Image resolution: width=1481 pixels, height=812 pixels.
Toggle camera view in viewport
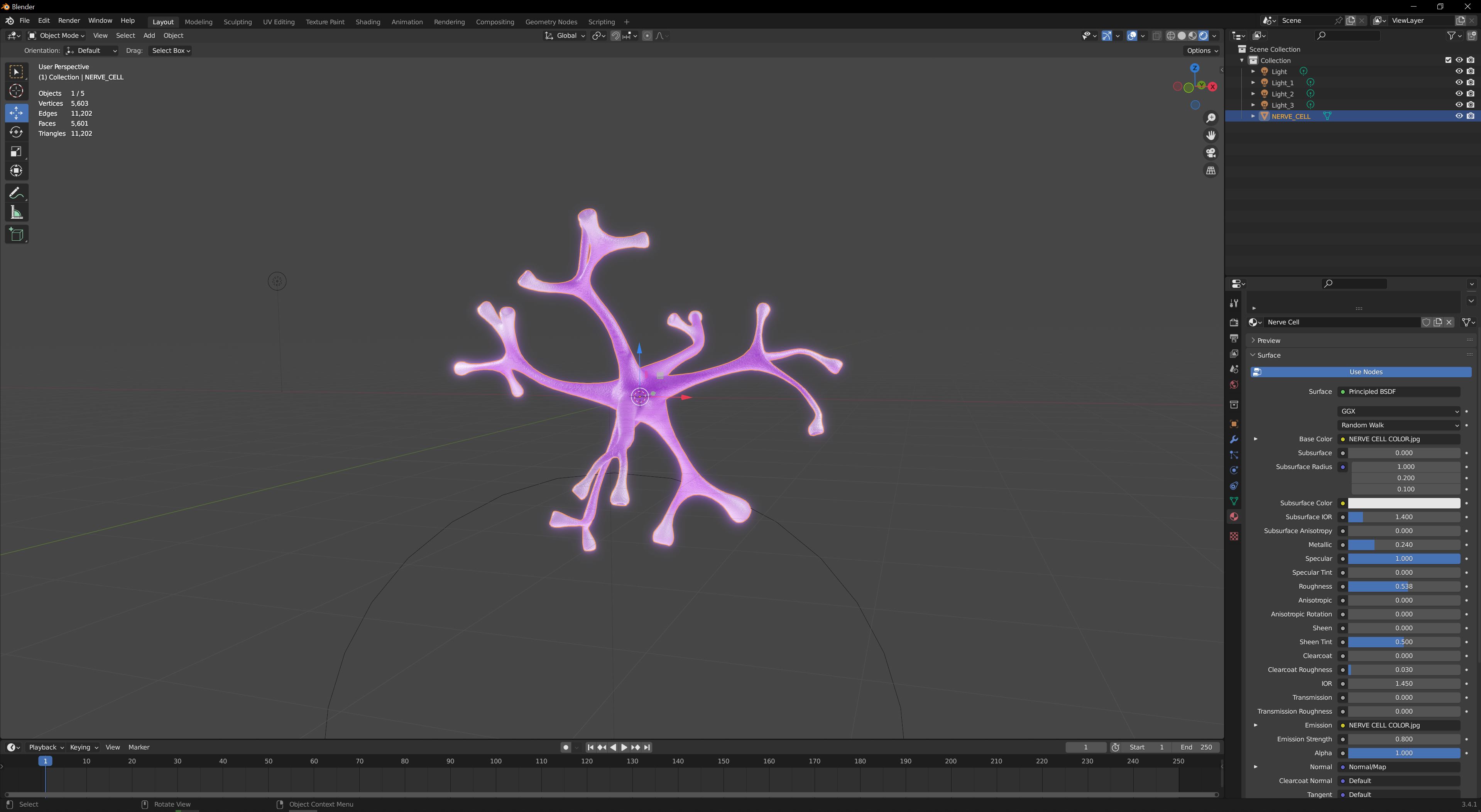click(x=1211, y=153)
